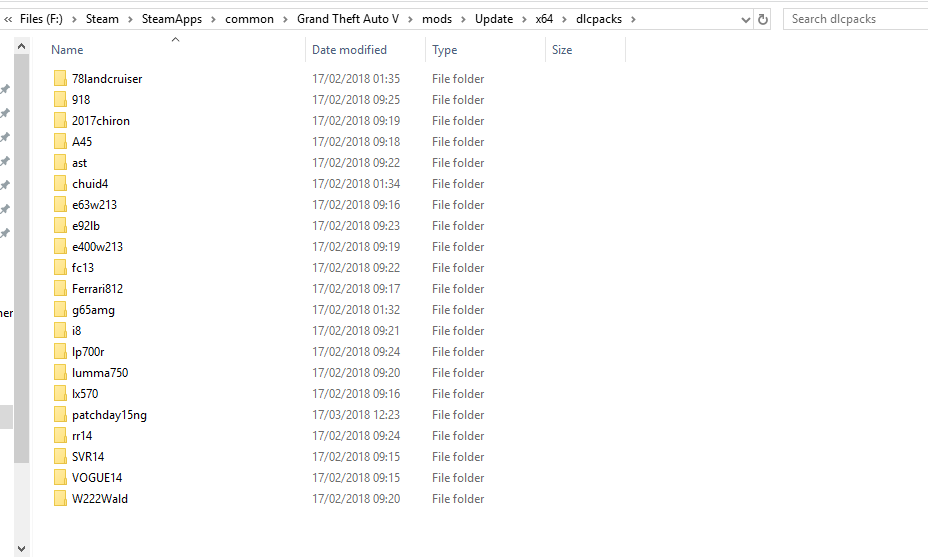
Task: Go to mods folder breadcrumb
Action: (x=437, y=19)
